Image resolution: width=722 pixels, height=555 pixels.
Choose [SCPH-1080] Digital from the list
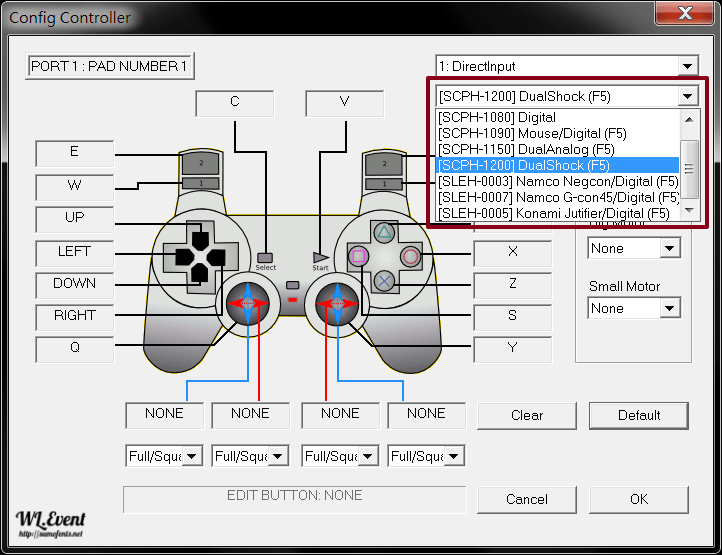tap(557, 117)
